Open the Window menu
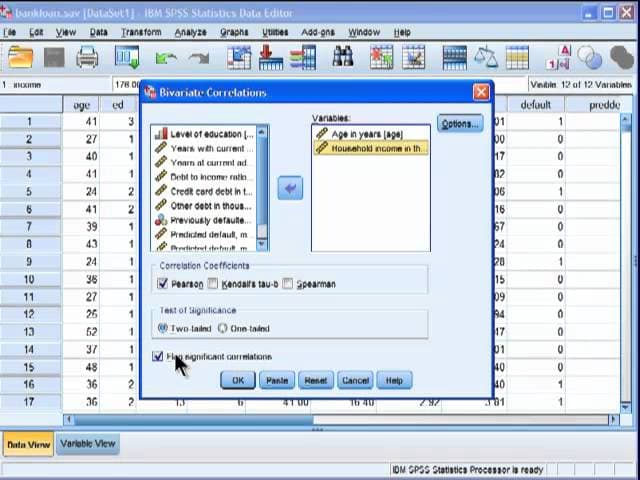The width and height of the screenshot is (640, 480). point(364,32)
